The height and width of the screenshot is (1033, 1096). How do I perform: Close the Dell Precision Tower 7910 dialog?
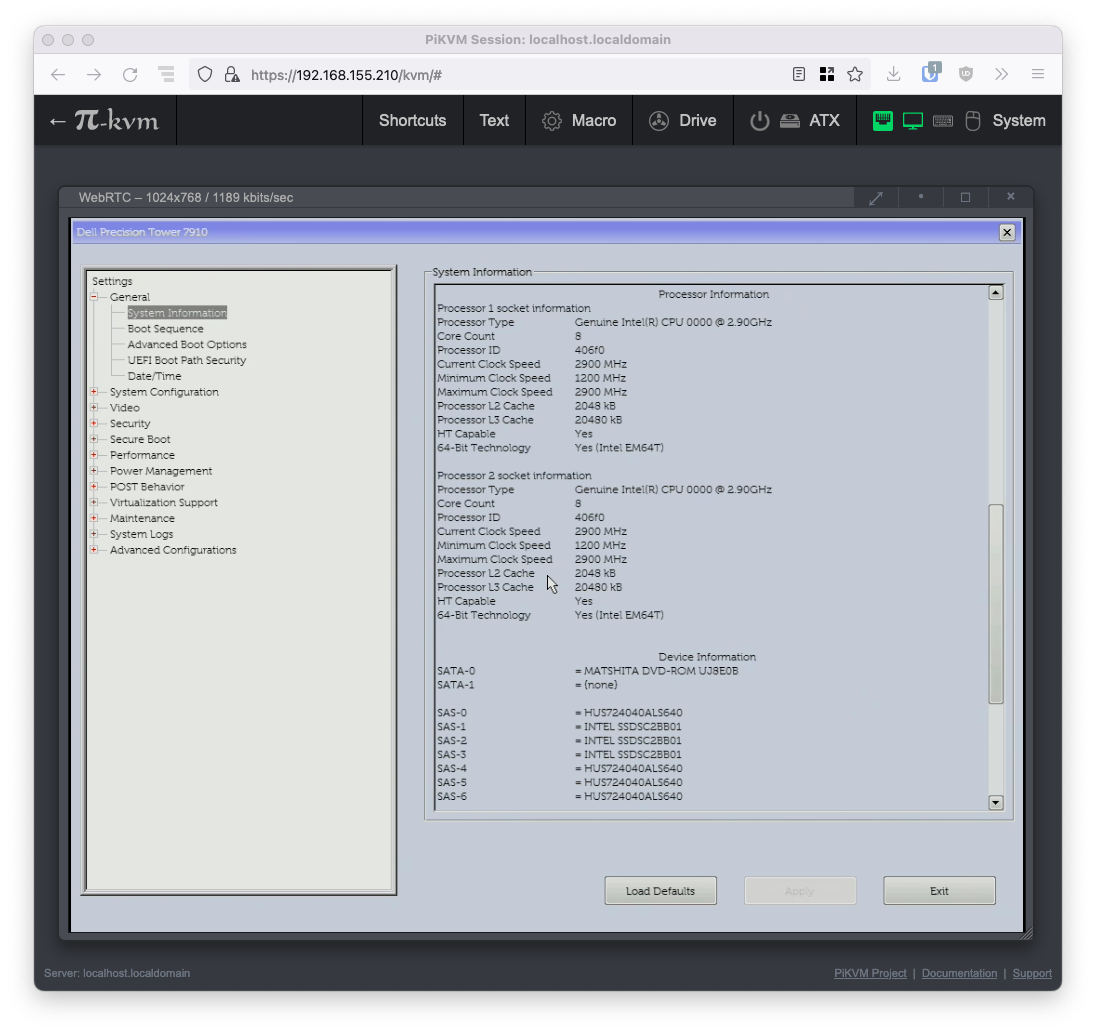1007,232
